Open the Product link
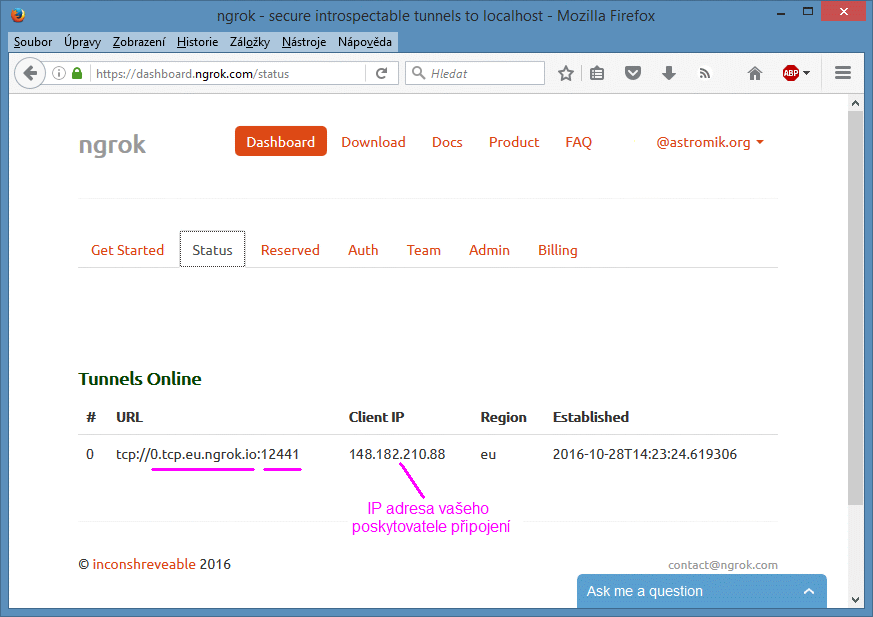This screenshot has height=617, width=873. coord(514,142)
